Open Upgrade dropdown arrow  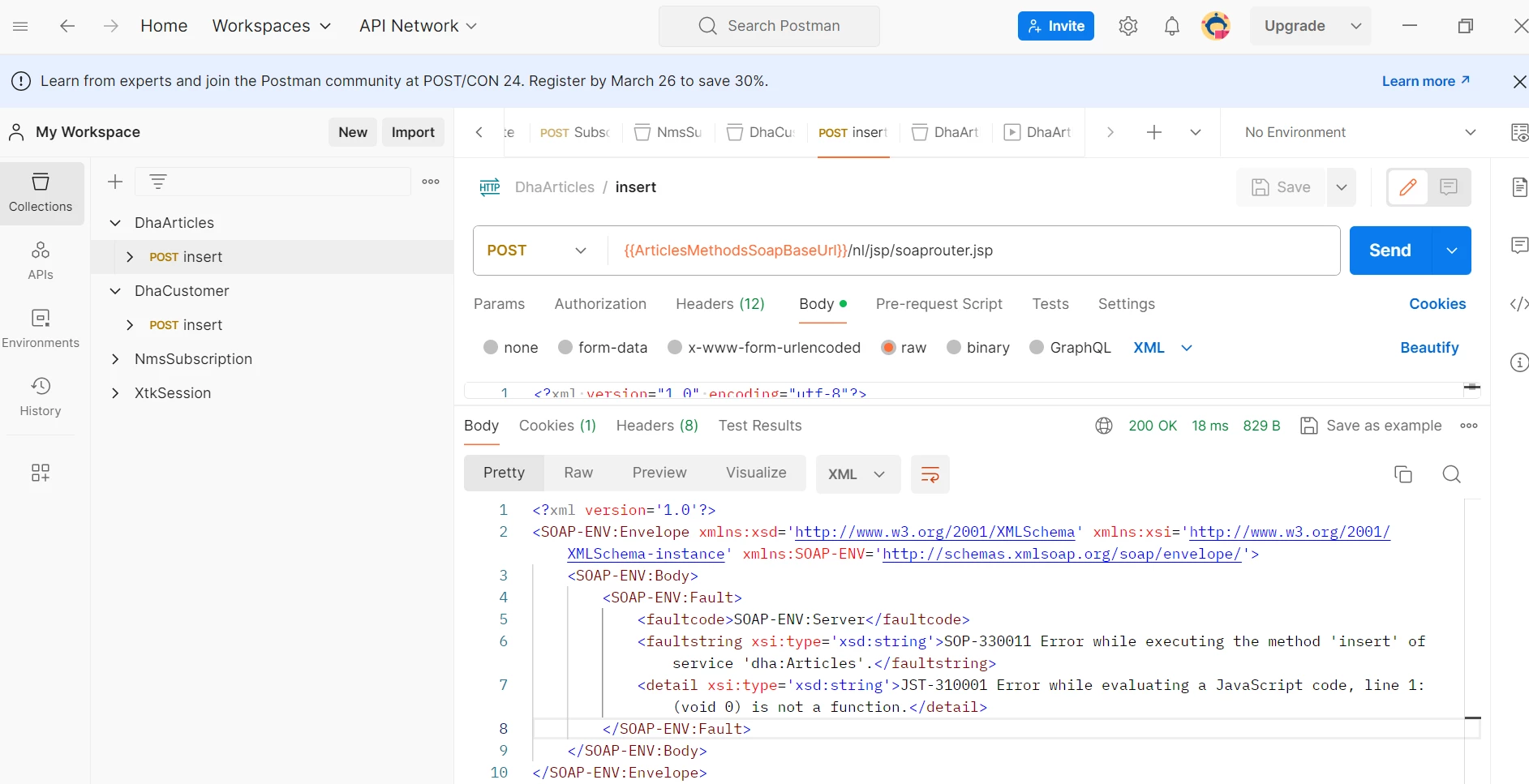click(x=1355, y=26)
